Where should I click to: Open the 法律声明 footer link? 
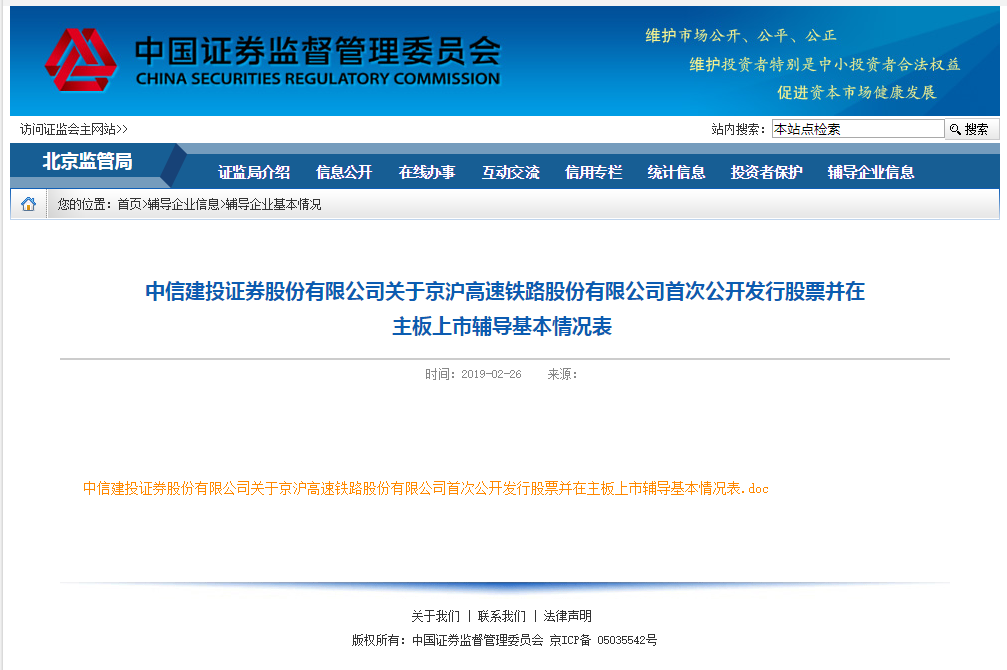[x=568, y=616]
